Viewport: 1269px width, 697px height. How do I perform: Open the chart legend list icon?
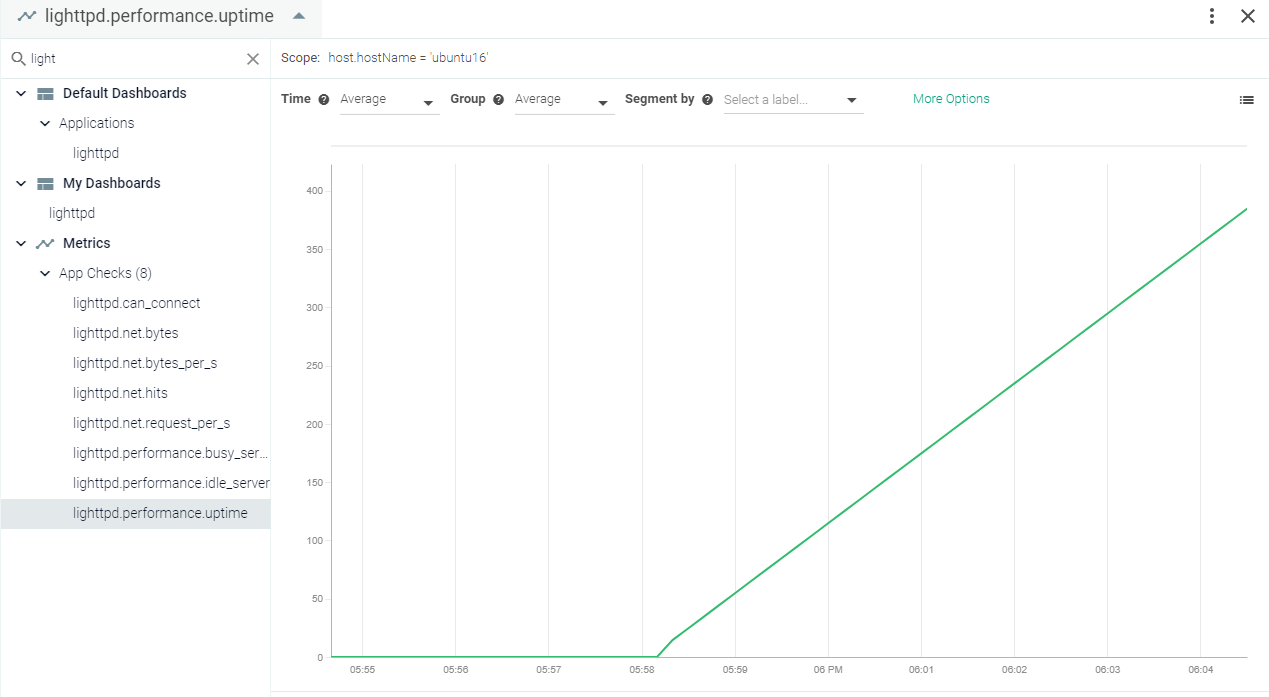click(1246, 100)
